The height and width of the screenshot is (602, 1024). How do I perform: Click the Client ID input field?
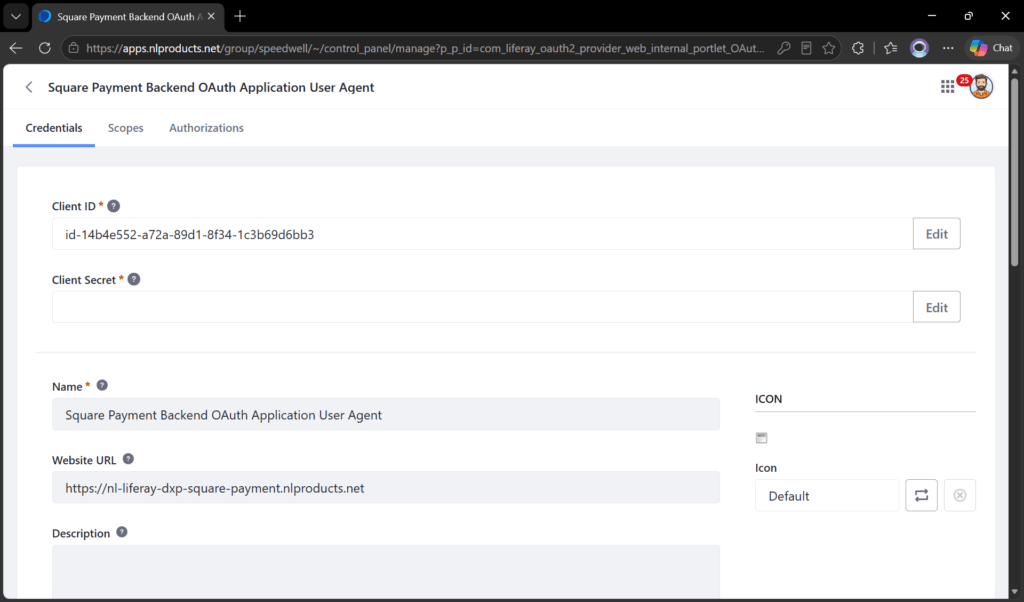483,234
